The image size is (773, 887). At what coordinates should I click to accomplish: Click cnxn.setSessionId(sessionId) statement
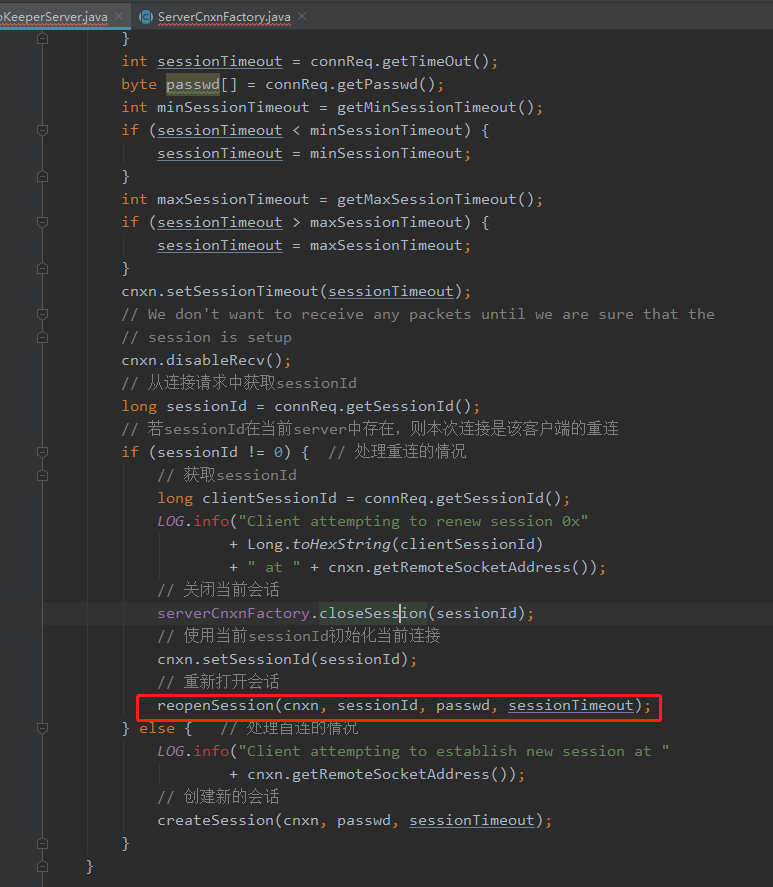pyautogui.click(x=287, y=660)
